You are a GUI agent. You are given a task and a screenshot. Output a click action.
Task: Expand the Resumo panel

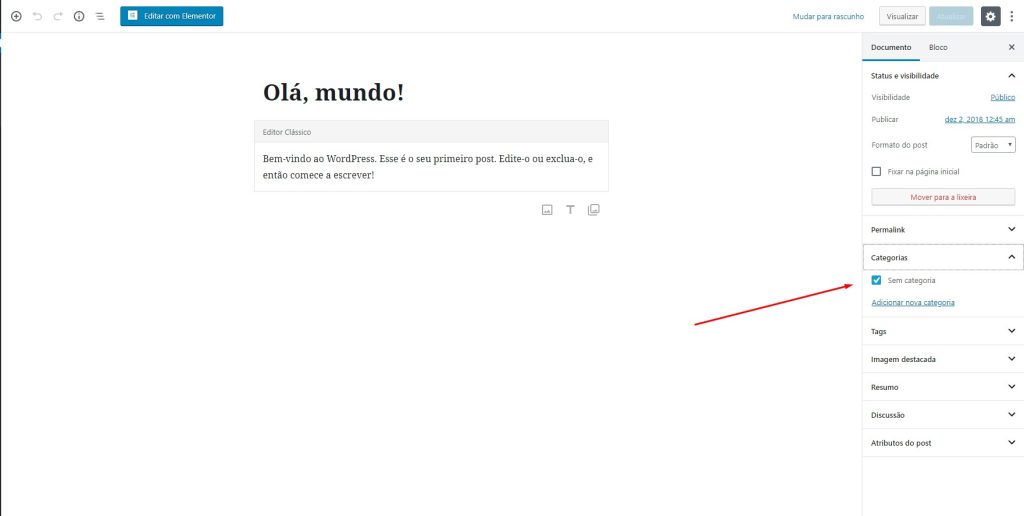point(943,387)
